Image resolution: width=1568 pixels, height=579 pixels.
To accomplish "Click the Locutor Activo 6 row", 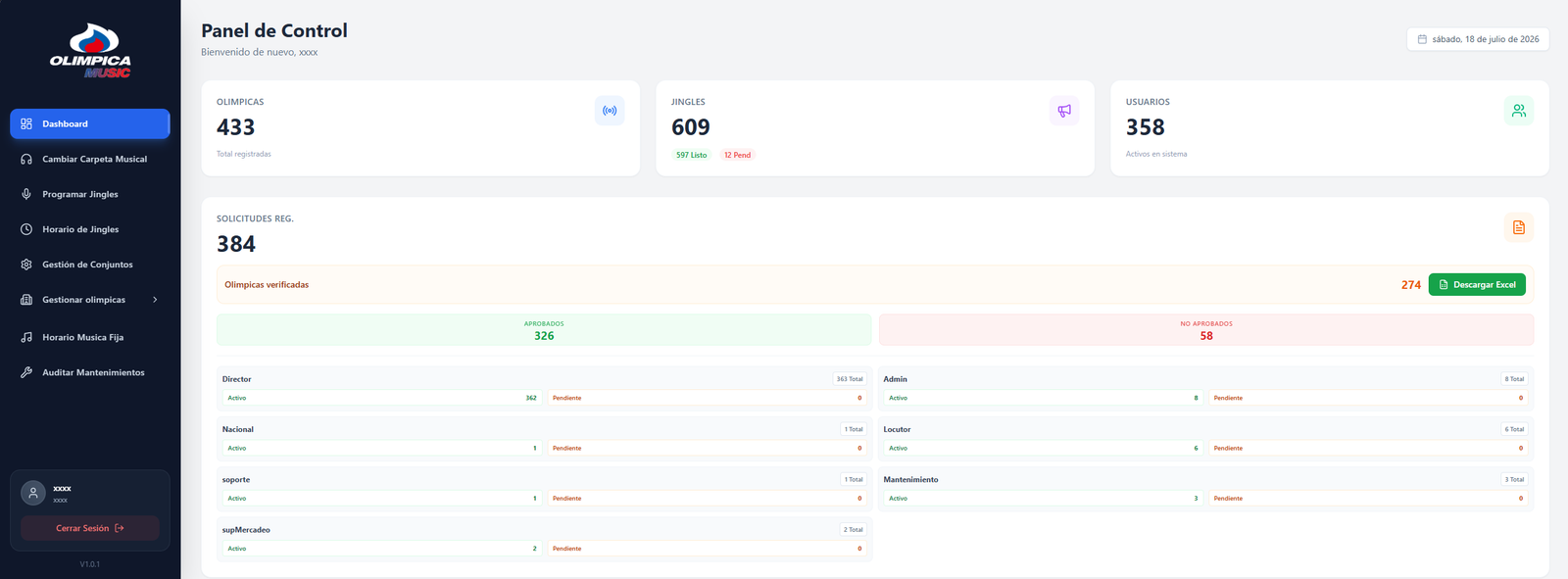I will [x=1044, y=449].
